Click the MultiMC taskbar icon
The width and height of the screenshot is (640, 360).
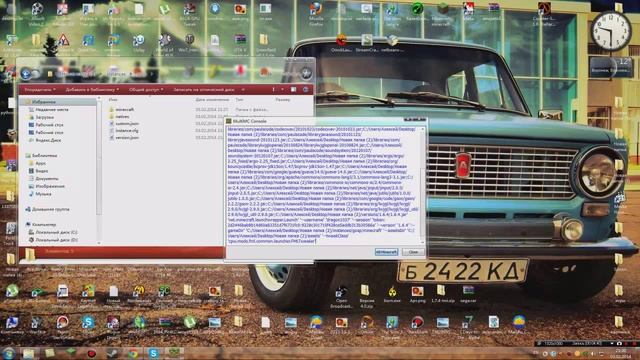coord(174,353)
